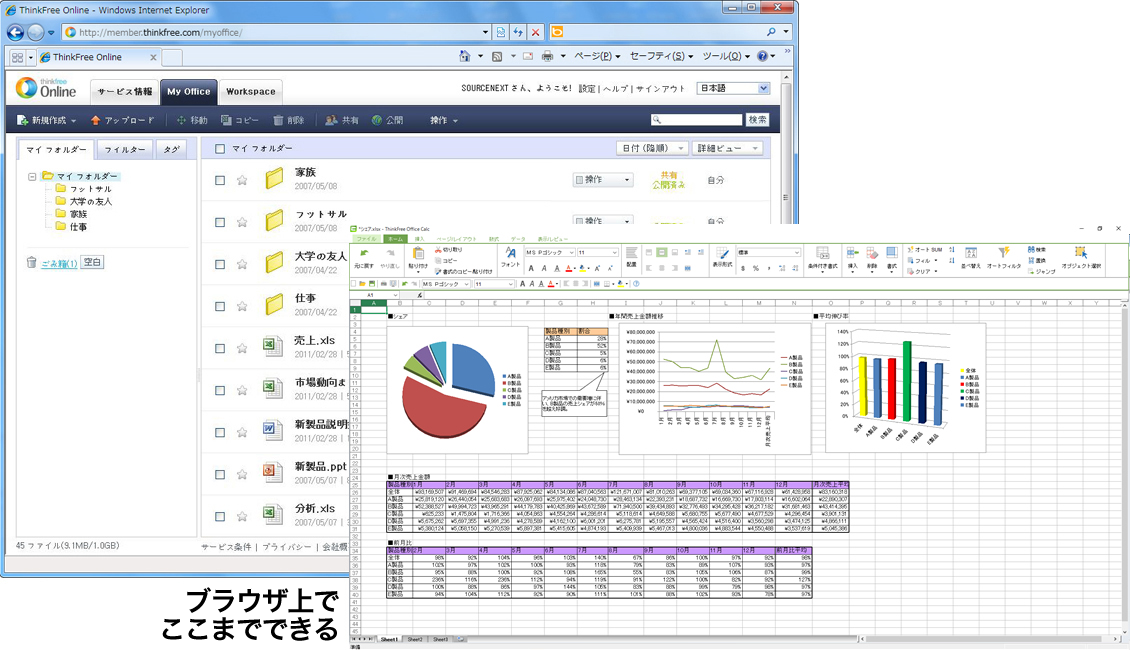Click the save disk icon in Calc quick toolbar
This screenshot has height=650, width=1130.
372,284
